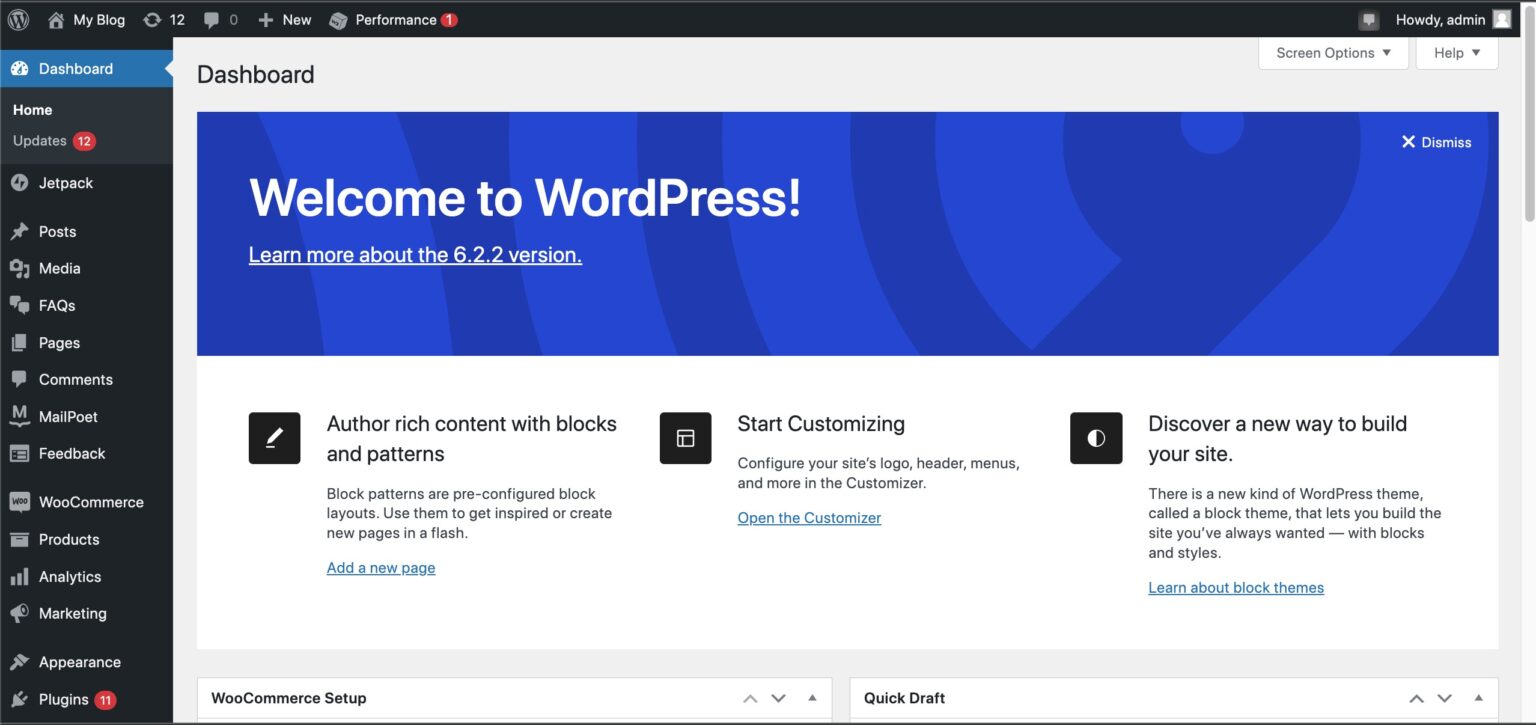This screenshot has height=725, width=1536.
Task: Click the Performance menu in admin bar
Action: pyautogui.click(x=392, y=19)
